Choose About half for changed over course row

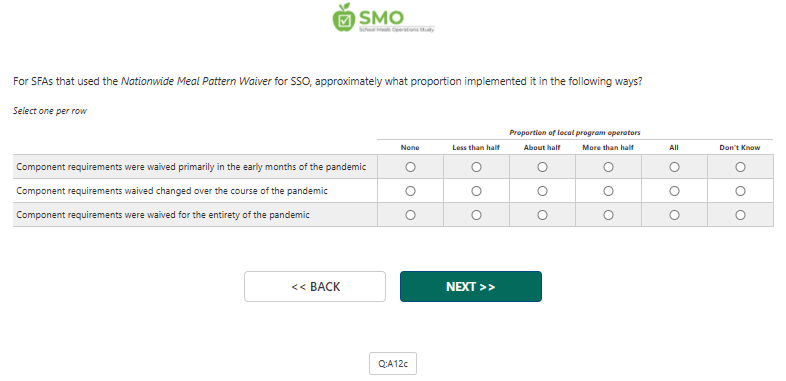(542, 191)
